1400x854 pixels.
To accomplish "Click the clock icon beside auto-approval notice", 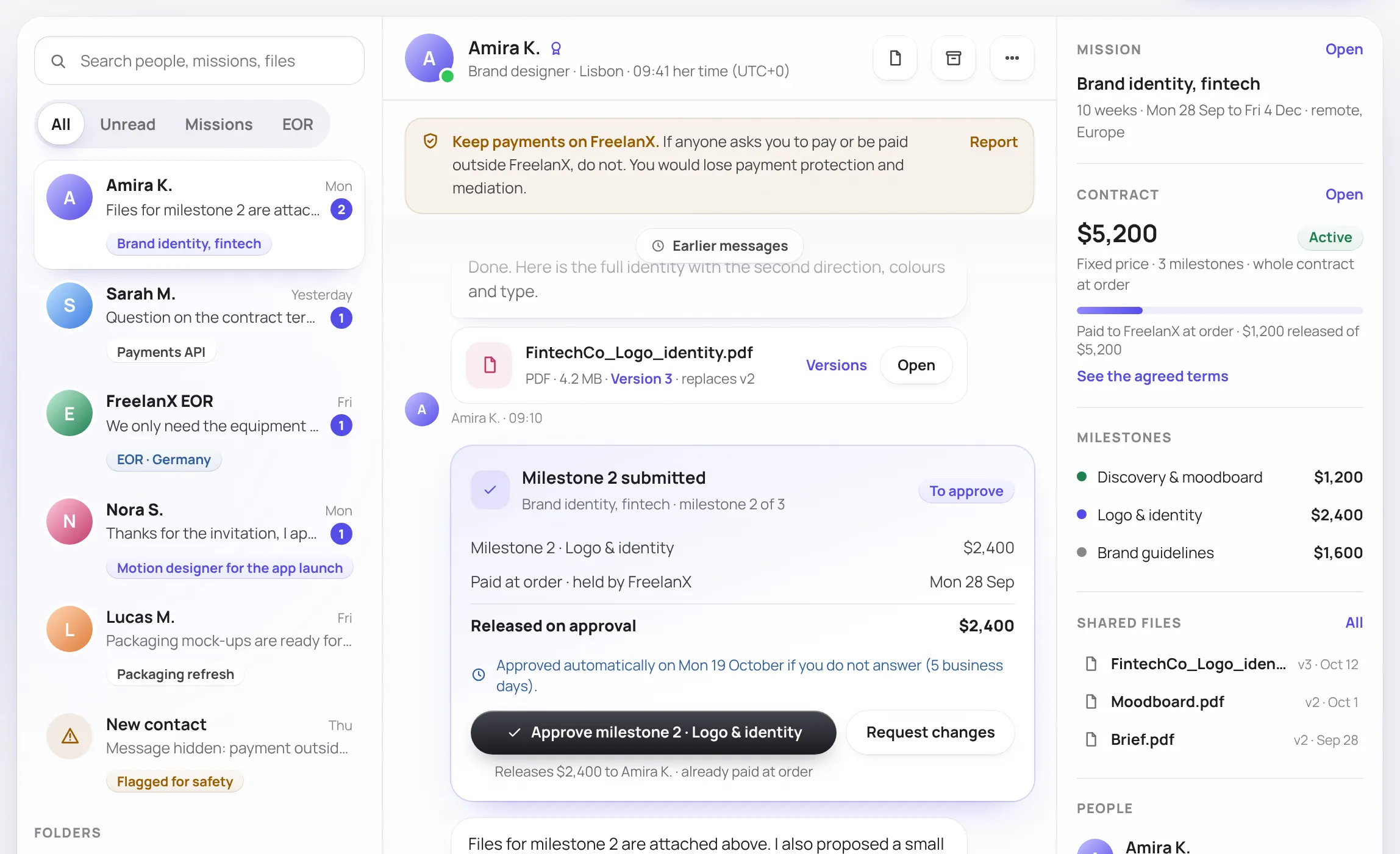I will (479, 675).
